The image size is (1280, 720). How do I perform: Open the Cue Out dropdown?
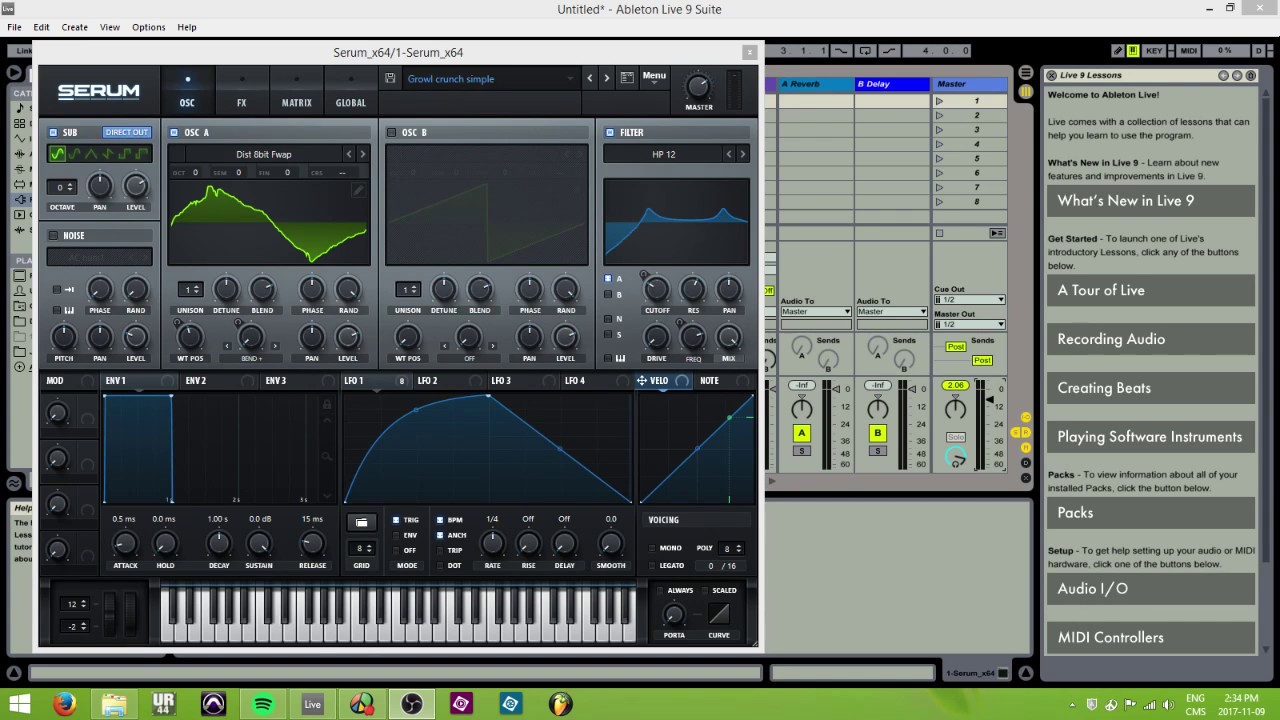(x=969, y=300)
